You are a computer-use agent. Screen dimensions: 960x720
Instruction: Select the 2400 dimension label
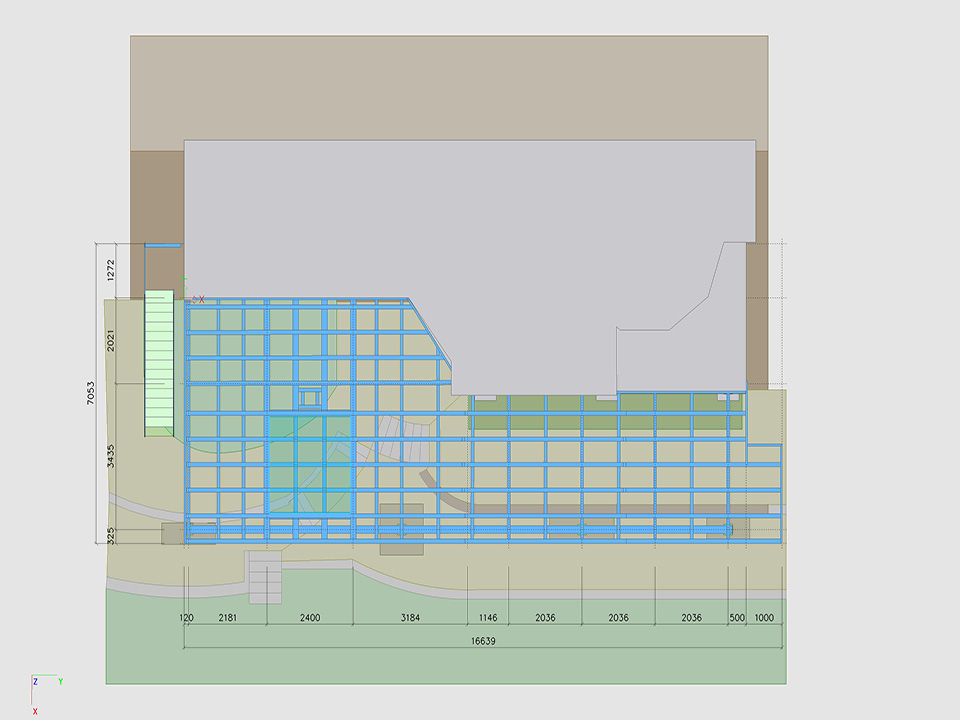309,618
